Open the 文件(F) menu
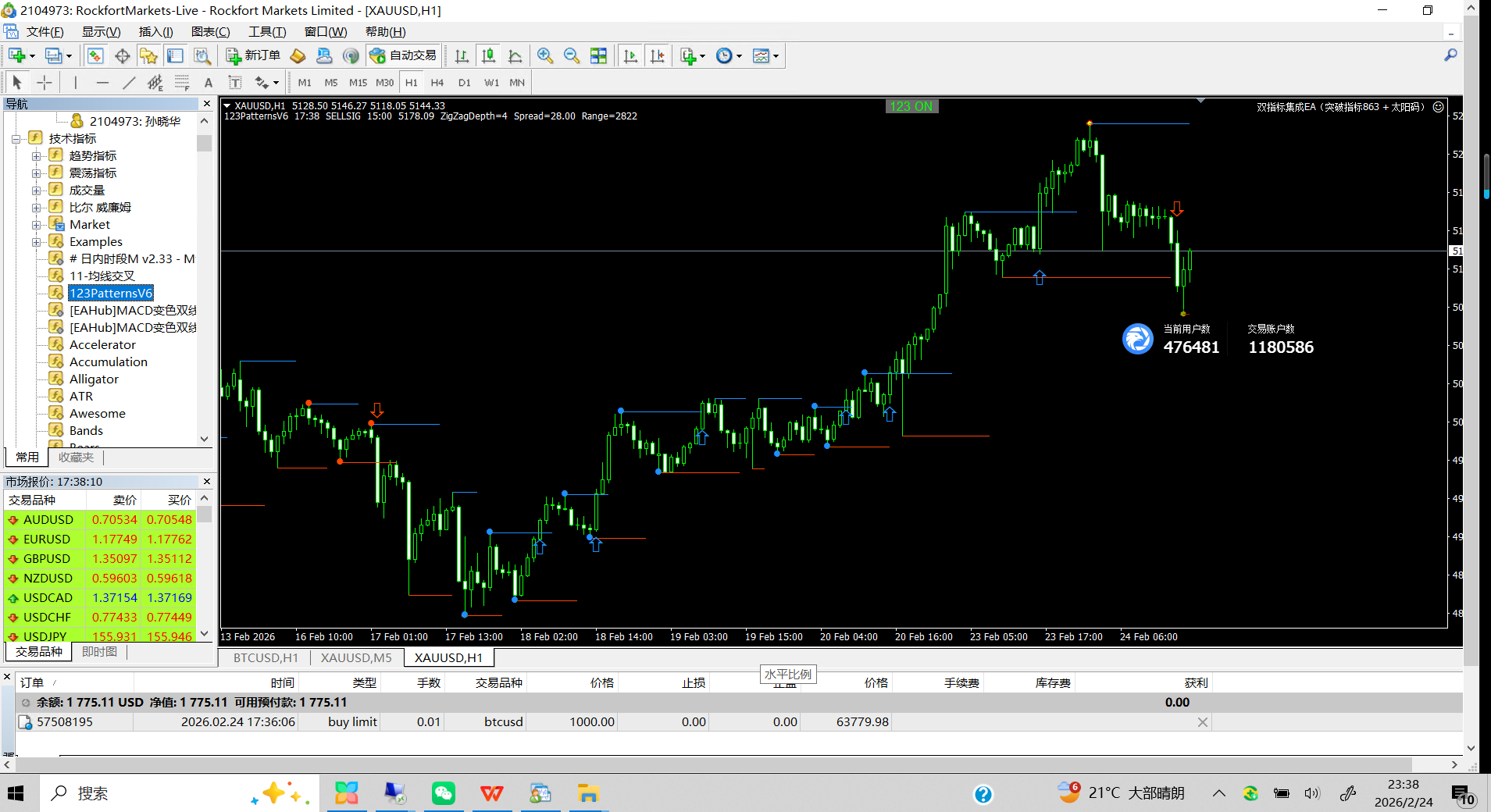The height and width of the screenshot is (812, 1491). (x=45, y=32)
